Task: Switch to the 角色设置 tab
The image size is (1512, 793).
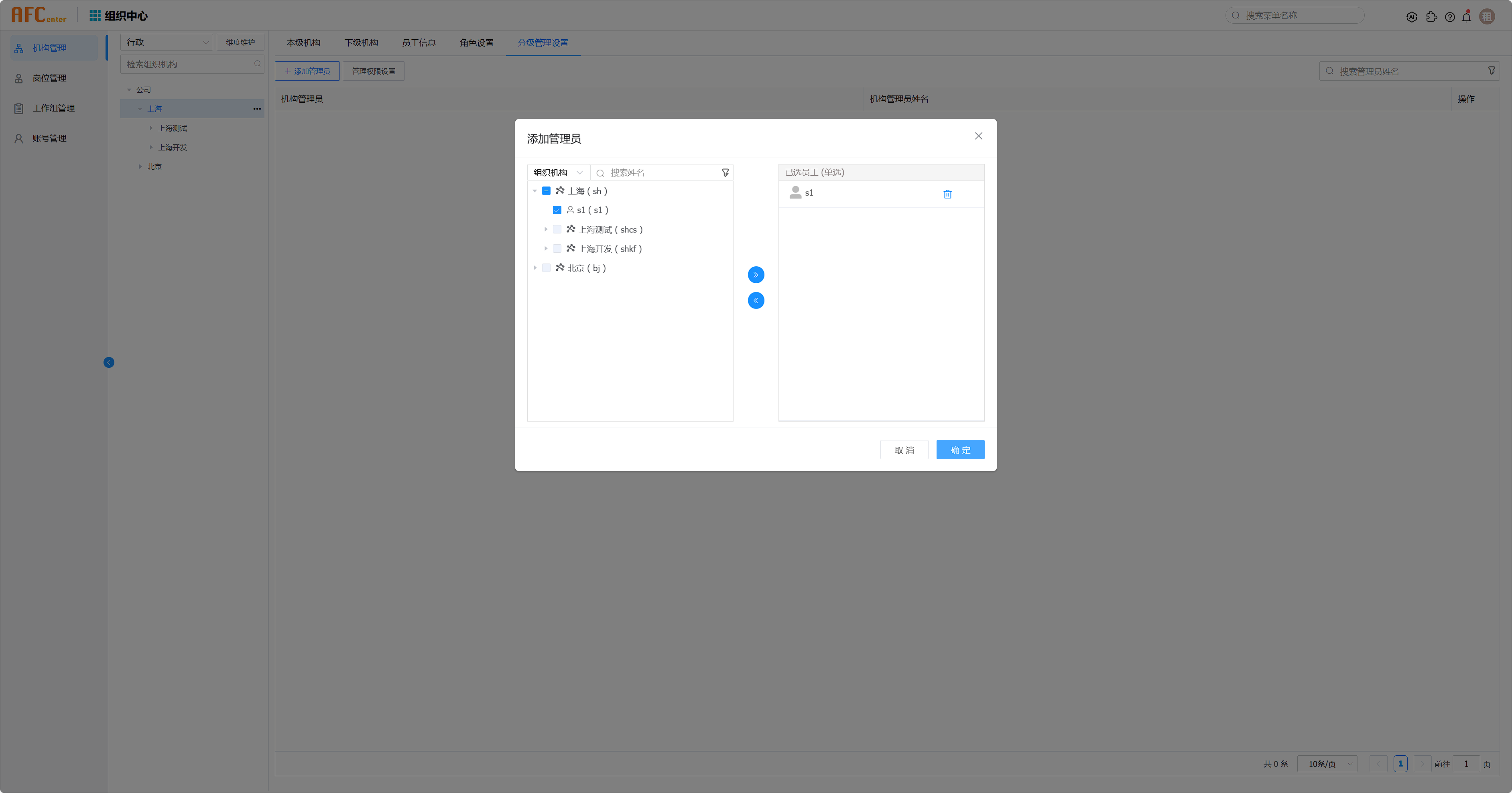Action: pyautogui.click(x=476, y=43)
